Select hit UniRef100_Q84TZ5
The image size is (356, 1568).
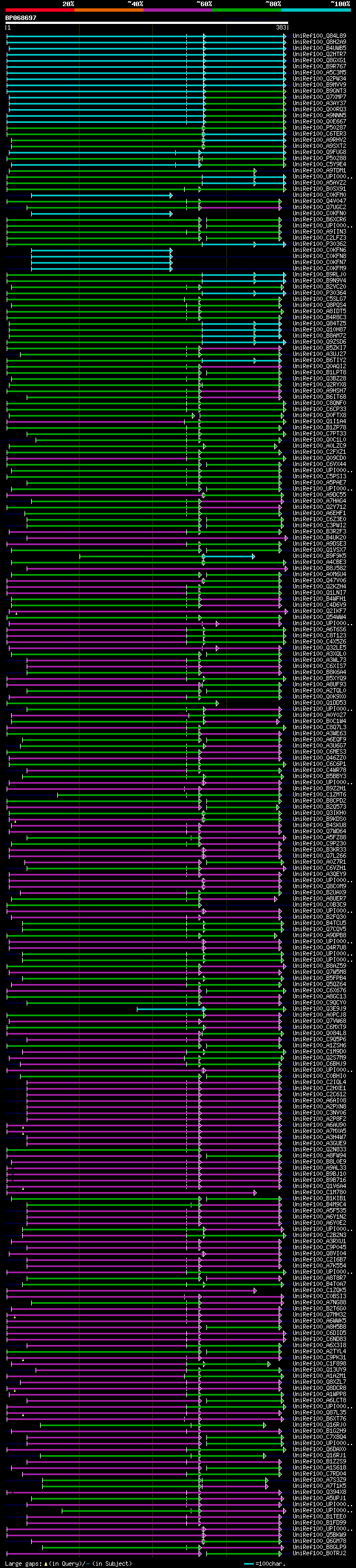[x=319, y=324]
